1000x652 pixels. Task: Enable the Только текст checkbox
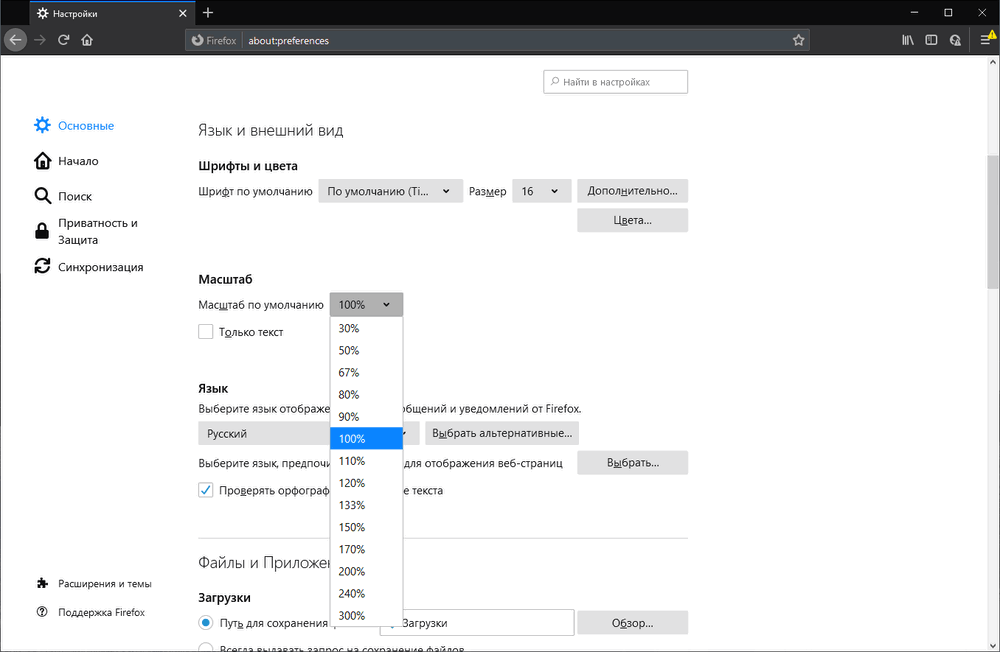205,331
